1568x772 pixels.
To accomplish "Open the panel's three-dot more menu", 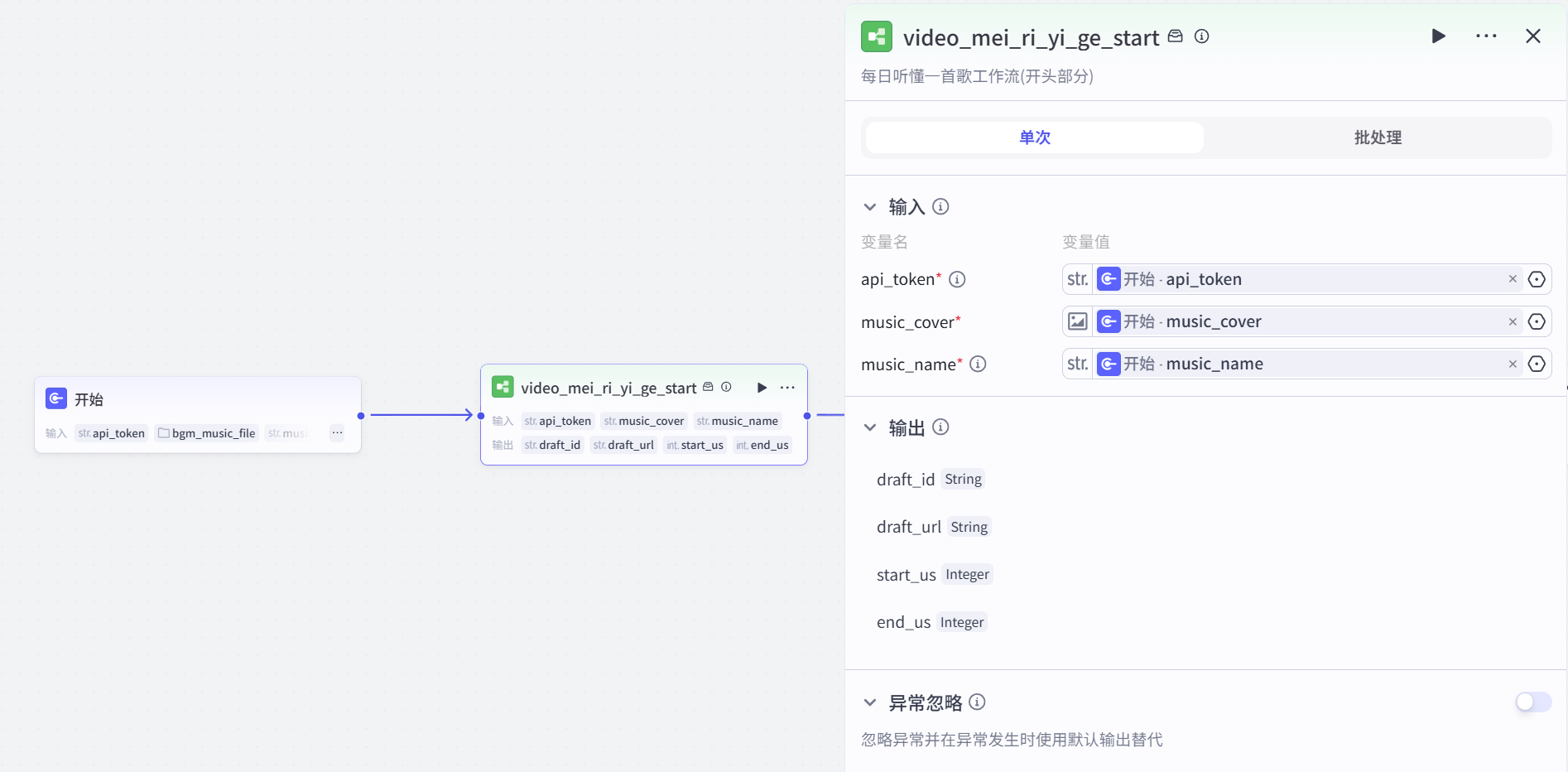I will [1486, 36].
